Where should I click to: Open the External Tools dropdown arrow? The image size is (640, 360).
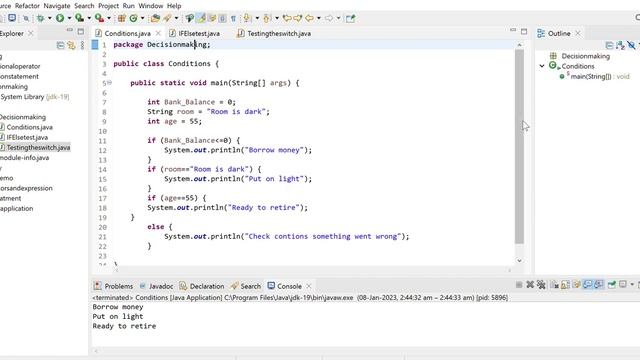(109, 18)
